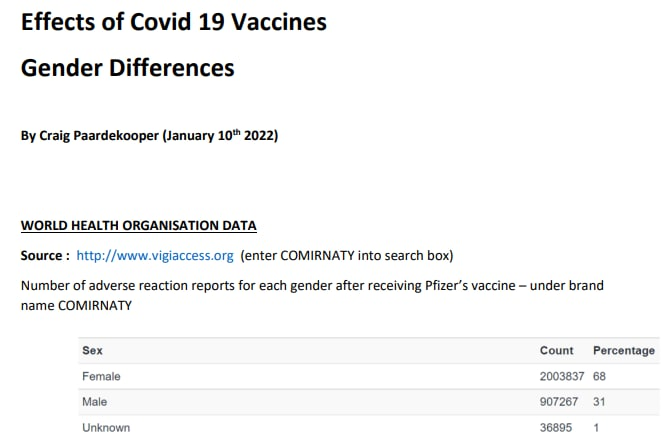This screenshot has height=443, width=666.
Task: Click the Female percentage value 68
Action: click(600, 377)
